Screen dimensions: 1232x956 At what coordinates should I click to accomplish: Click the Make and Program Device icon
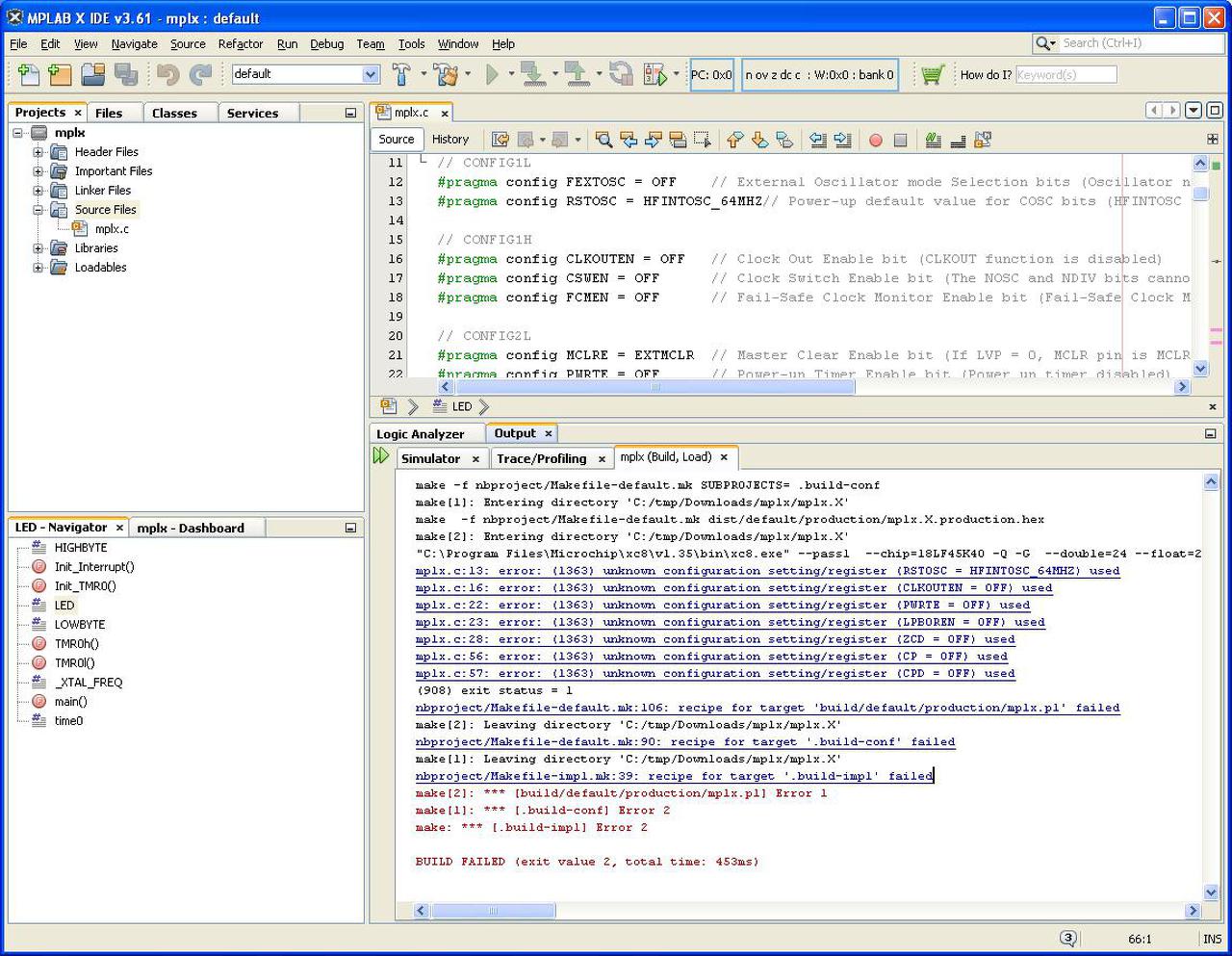531,74
